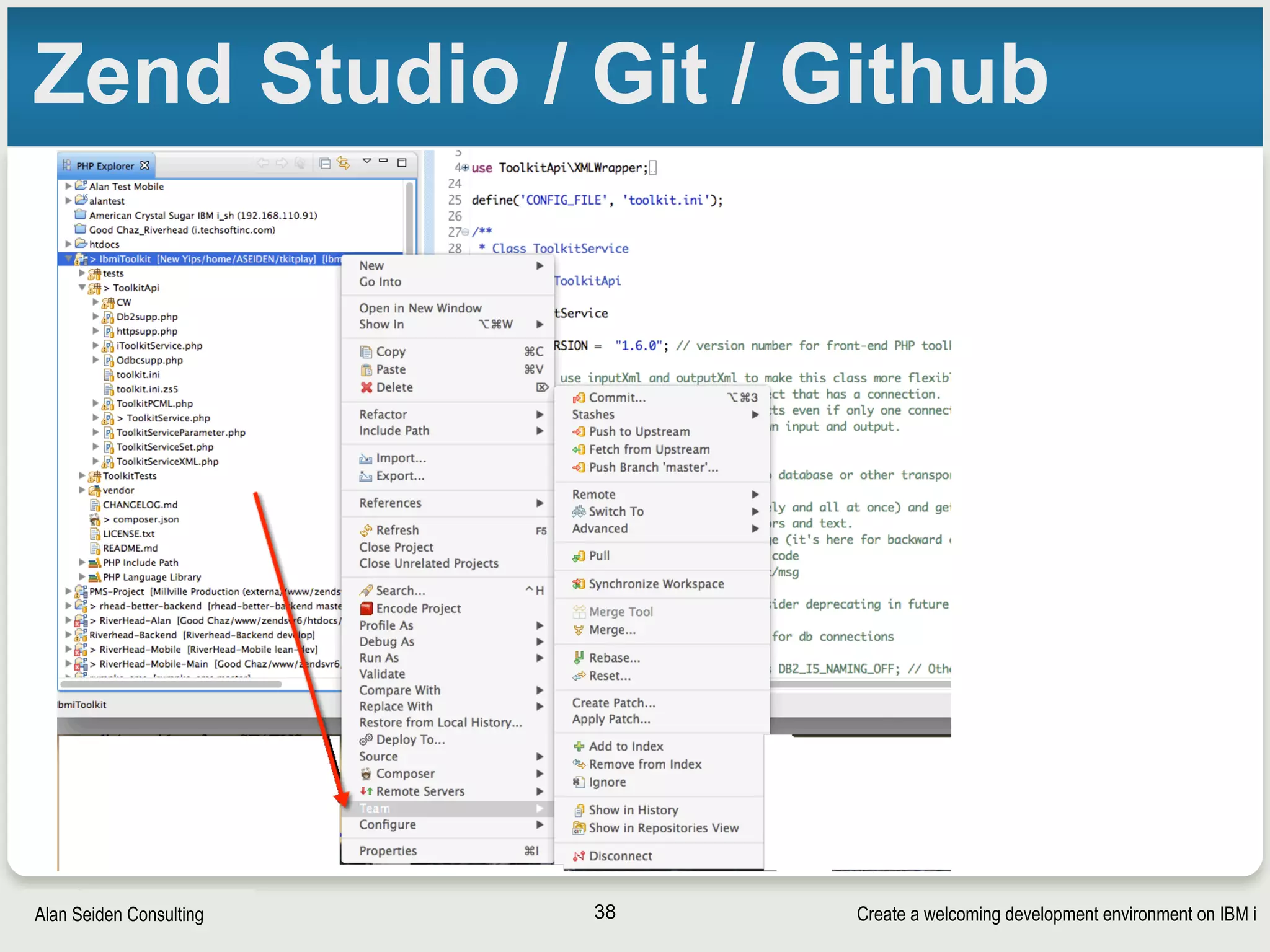Close the PHP Explorer tab

[x=144, y=165]
